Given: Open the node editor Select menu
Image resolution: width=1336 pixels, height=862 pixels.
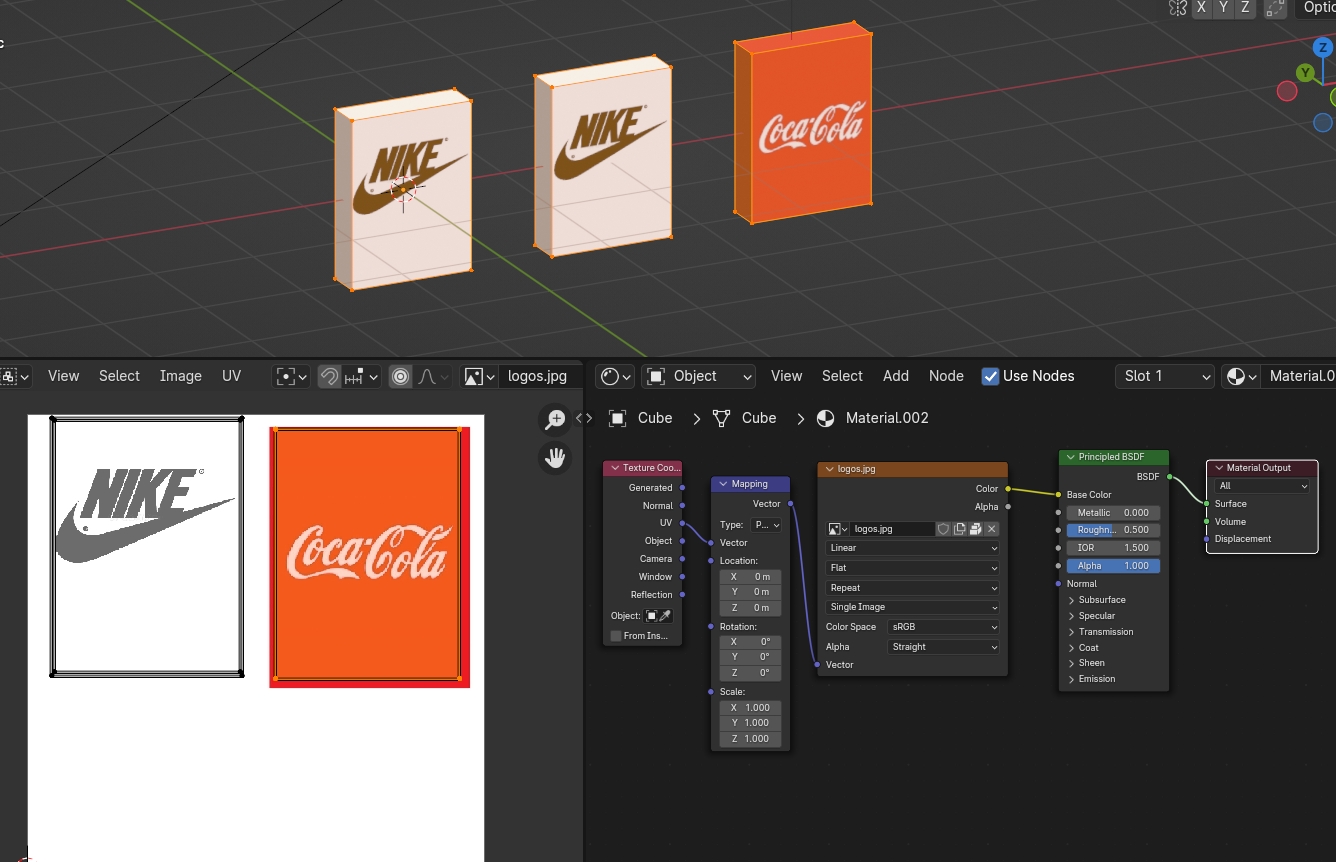Looking at the screenshot, I should pyautogui.click(x=842, y=376).
